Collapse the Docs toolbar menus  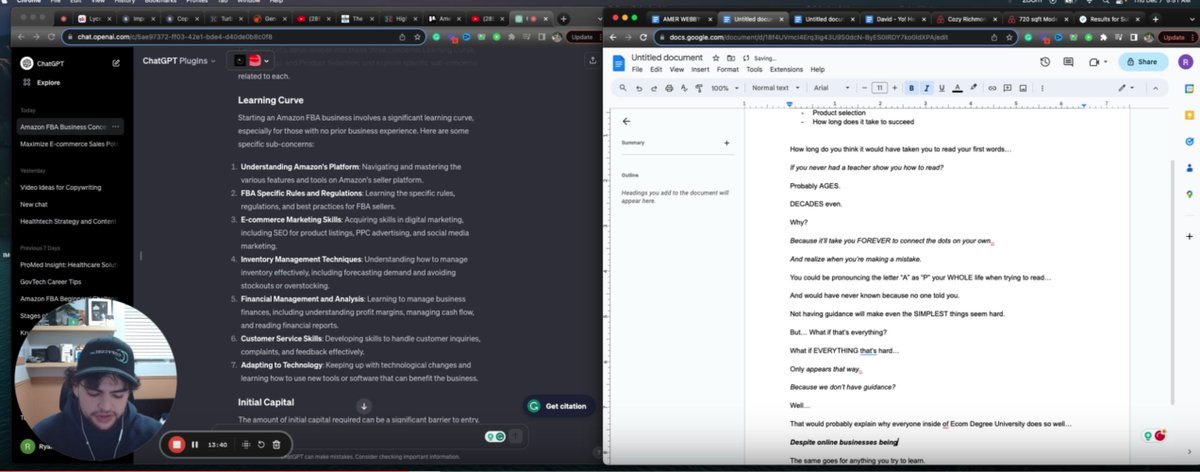(x=1158, y=88)
